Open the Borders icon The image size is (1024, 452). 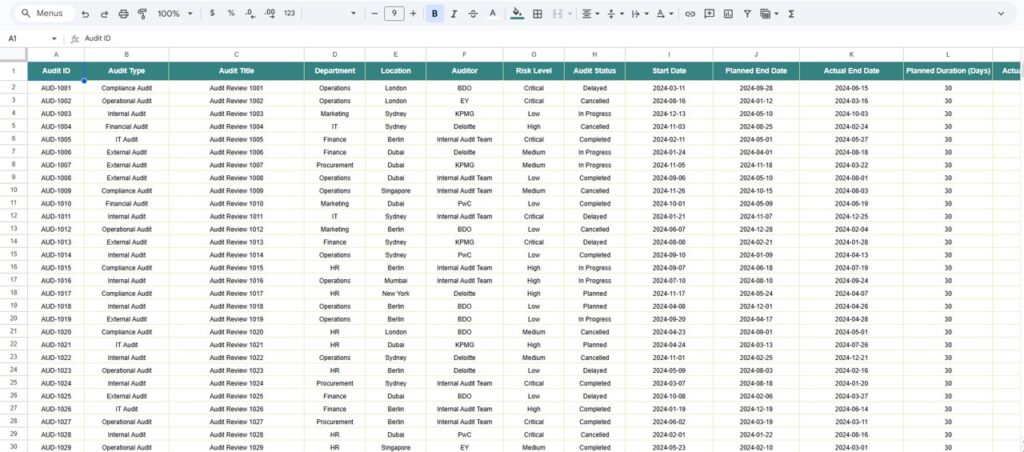pos(537,14)
